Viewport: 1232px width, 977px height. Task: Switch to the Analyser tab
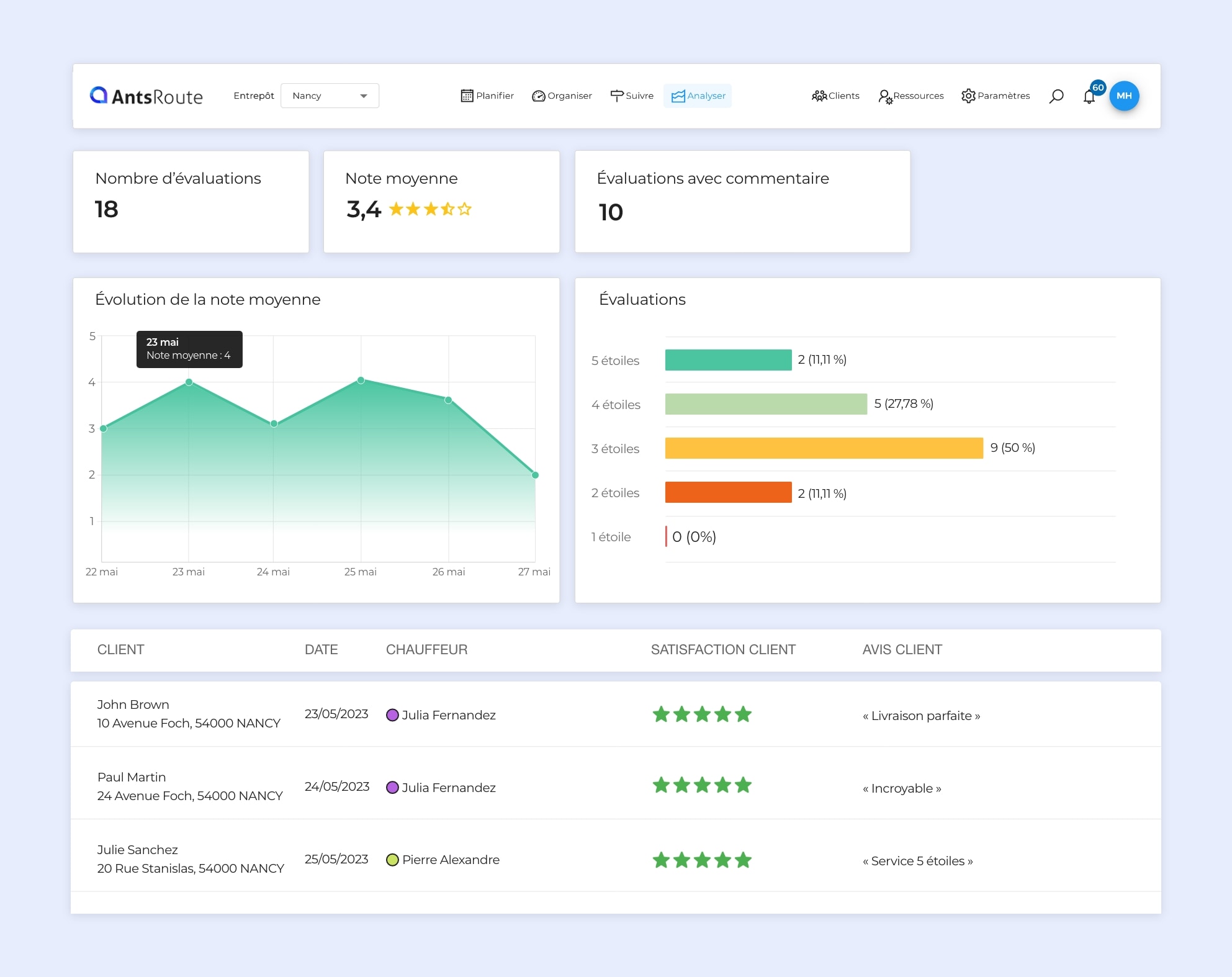point(698,96)
